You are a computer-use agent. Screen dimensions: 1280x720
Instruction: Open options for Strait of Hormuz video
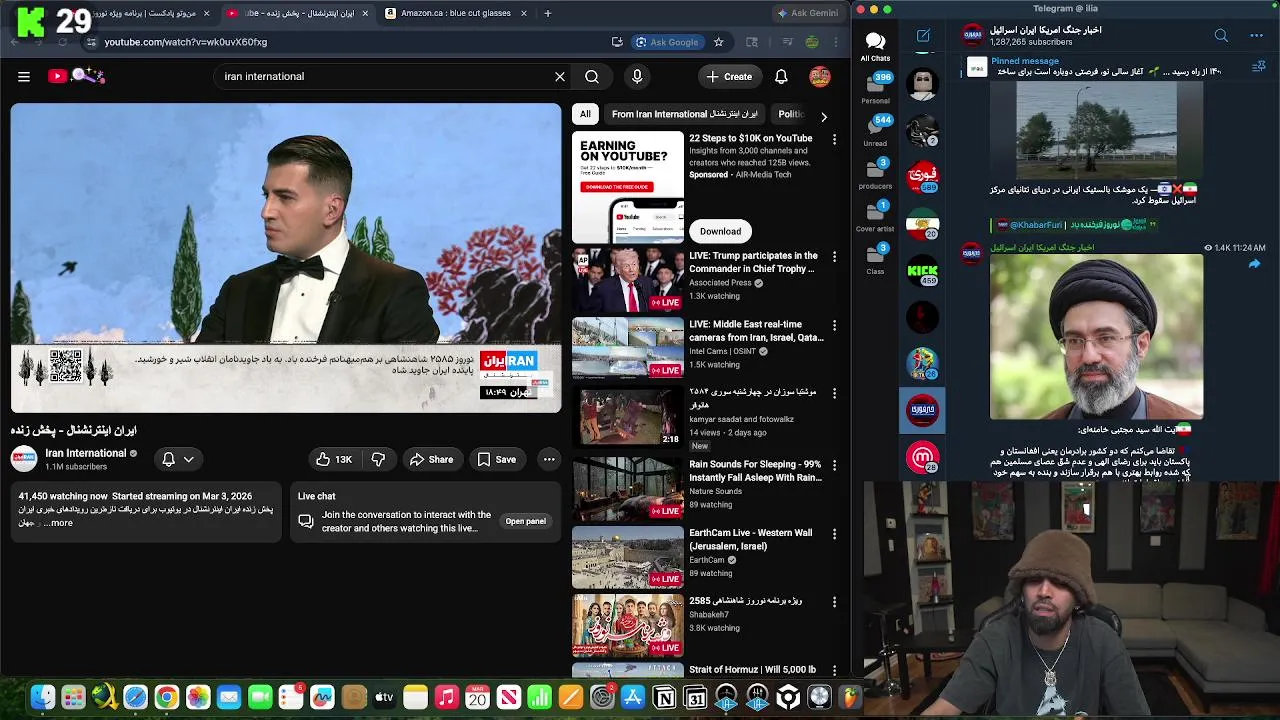pyautogui.click(x=834, y=671)
